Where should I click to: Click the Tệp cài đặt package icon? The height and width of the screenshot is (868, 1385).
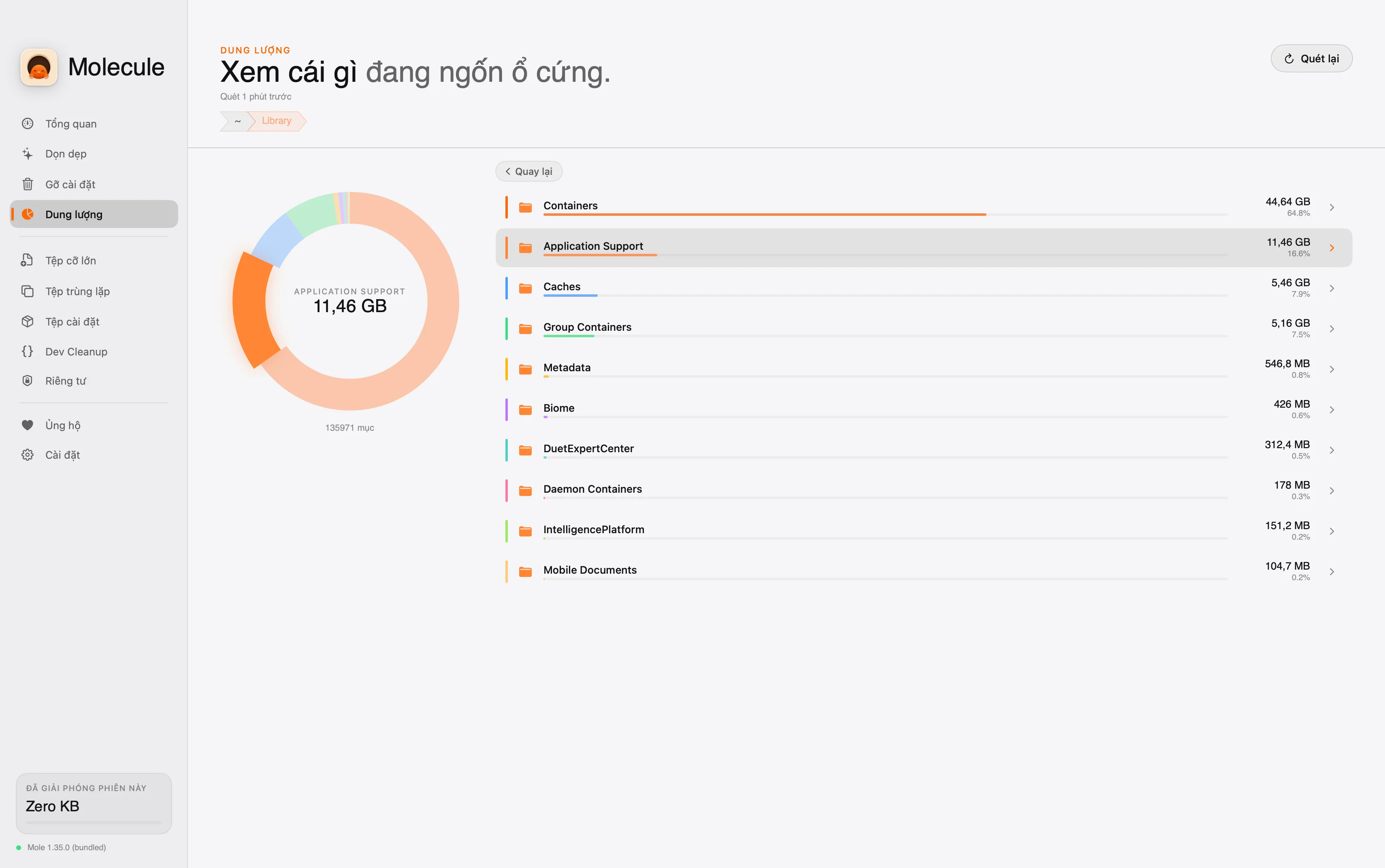pos(28,321)
